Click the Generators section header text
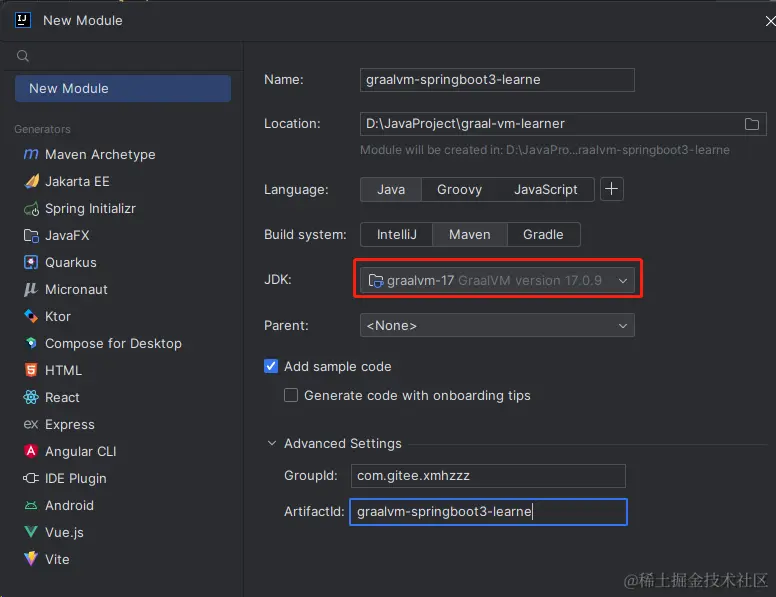Screen dimensions: 776x597 click(x=43, y=129)
